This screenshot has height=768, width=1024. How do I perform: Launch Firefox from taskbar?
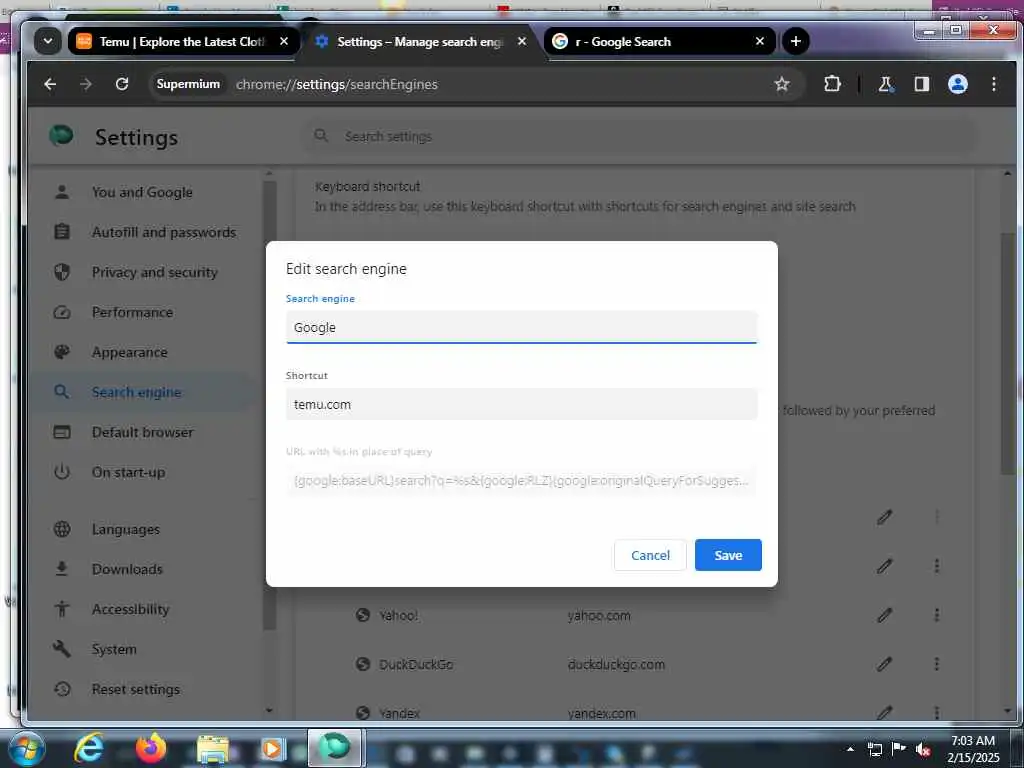[151, 748]
